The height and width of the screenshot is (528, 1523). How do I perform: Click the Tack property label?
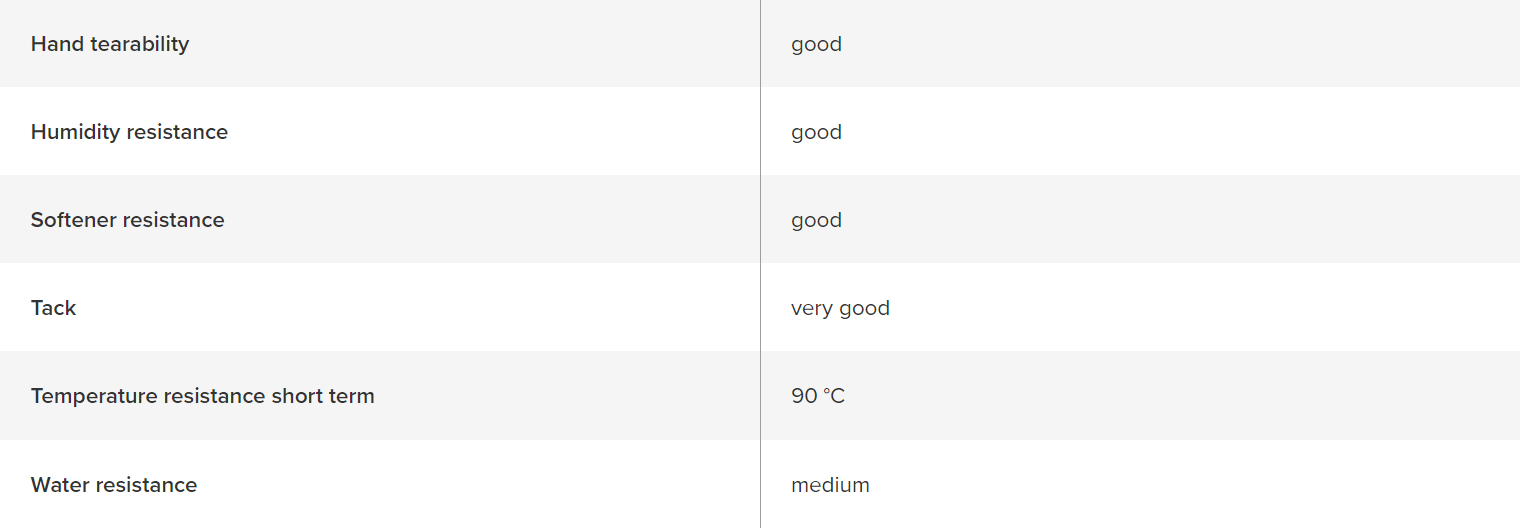[53, 308]
